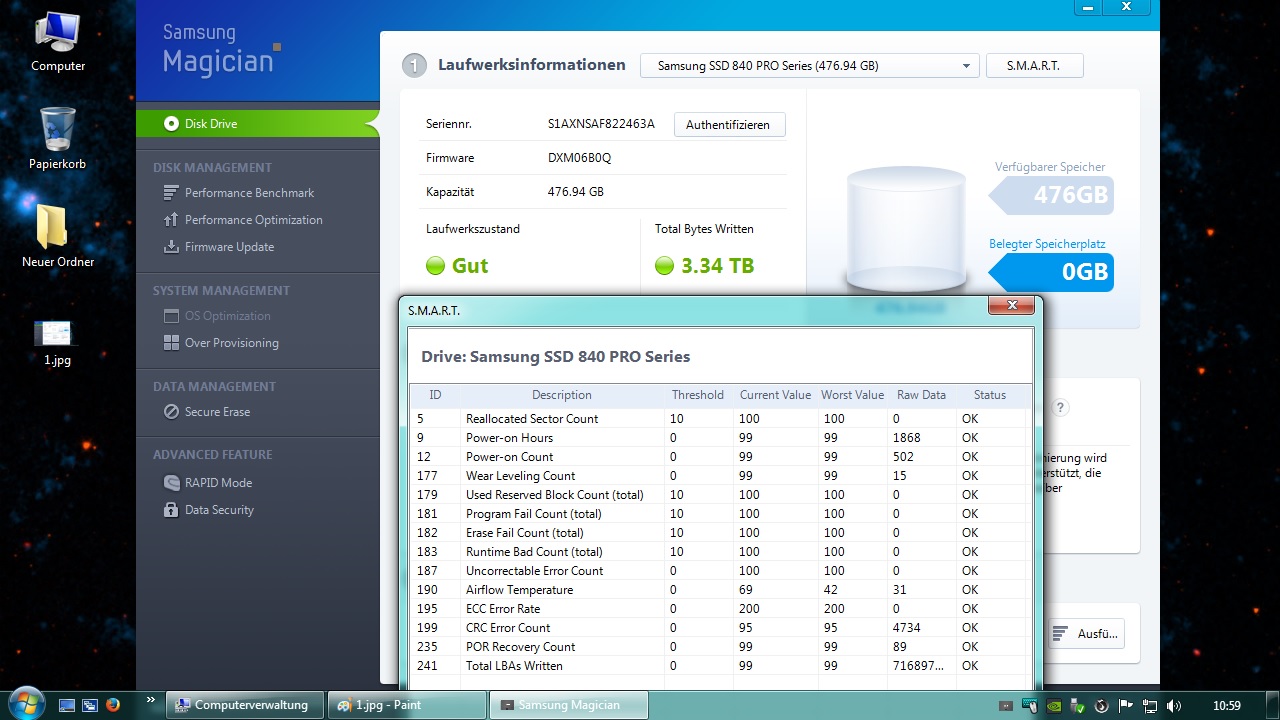
Task: Click the volume speaker tray icon
Action: click(x=1173, y=705)
